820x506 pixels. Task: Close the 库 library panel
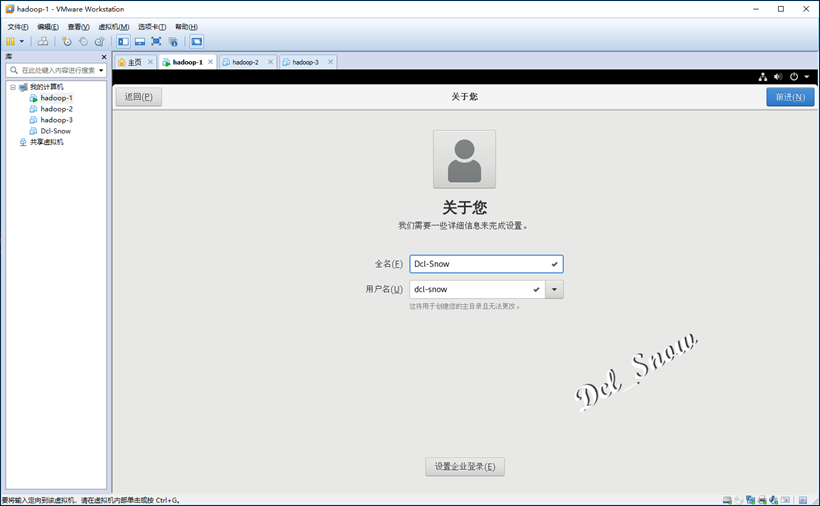pos(104,56)
